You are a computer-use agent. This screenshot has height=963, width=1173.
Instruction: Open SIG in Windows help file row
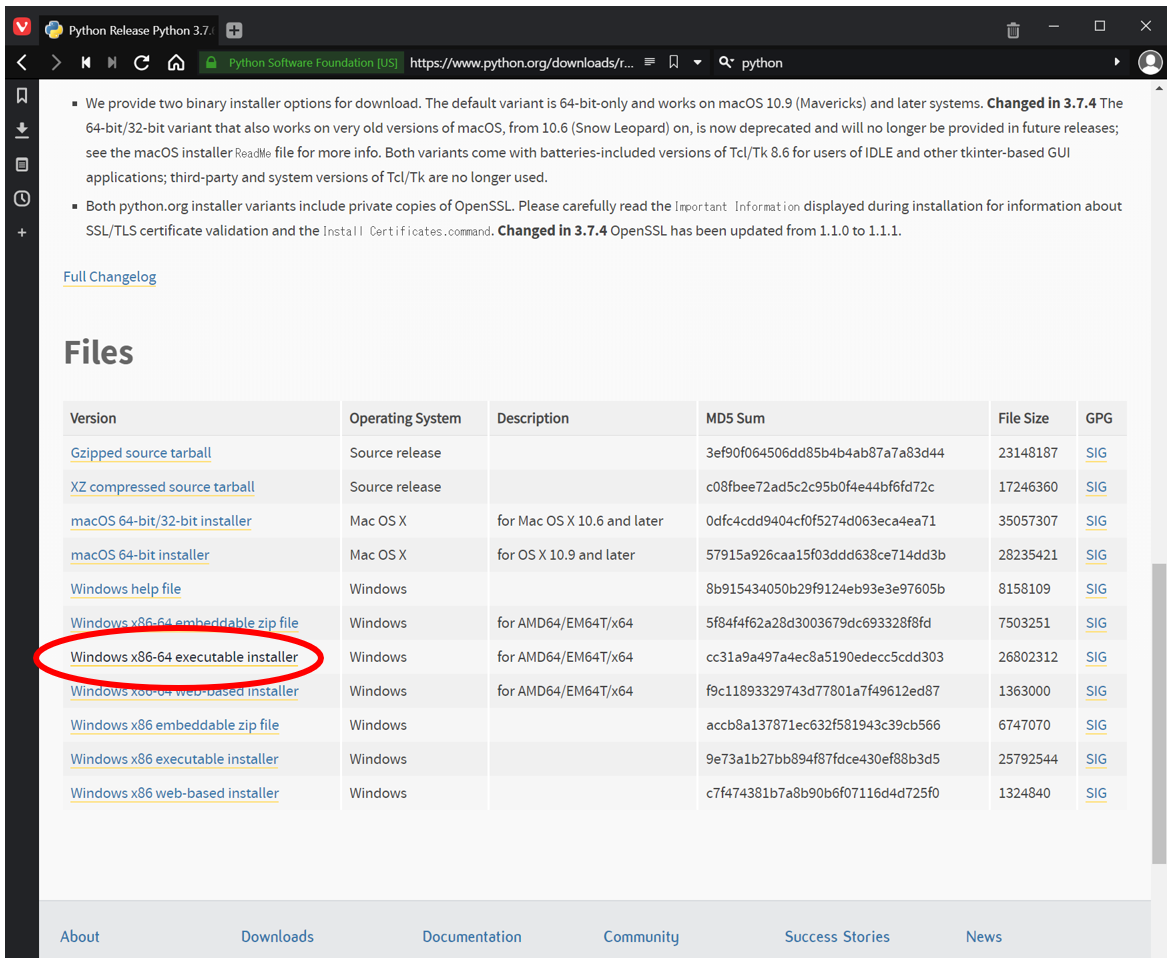1096,589
